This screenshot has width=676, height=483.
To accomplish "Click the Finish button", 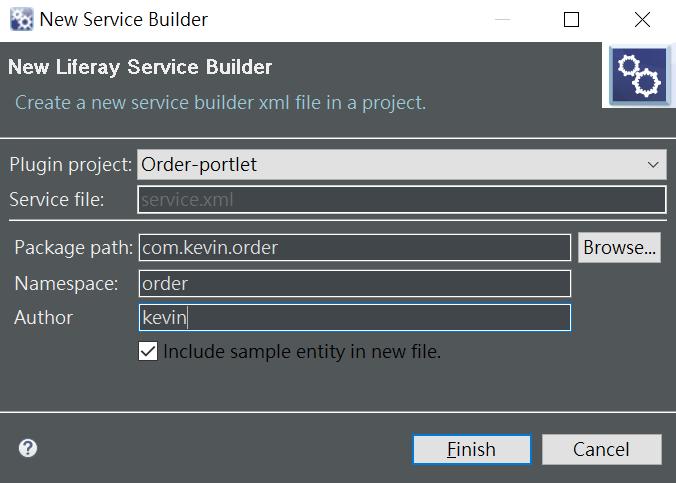I will point(472,449).
